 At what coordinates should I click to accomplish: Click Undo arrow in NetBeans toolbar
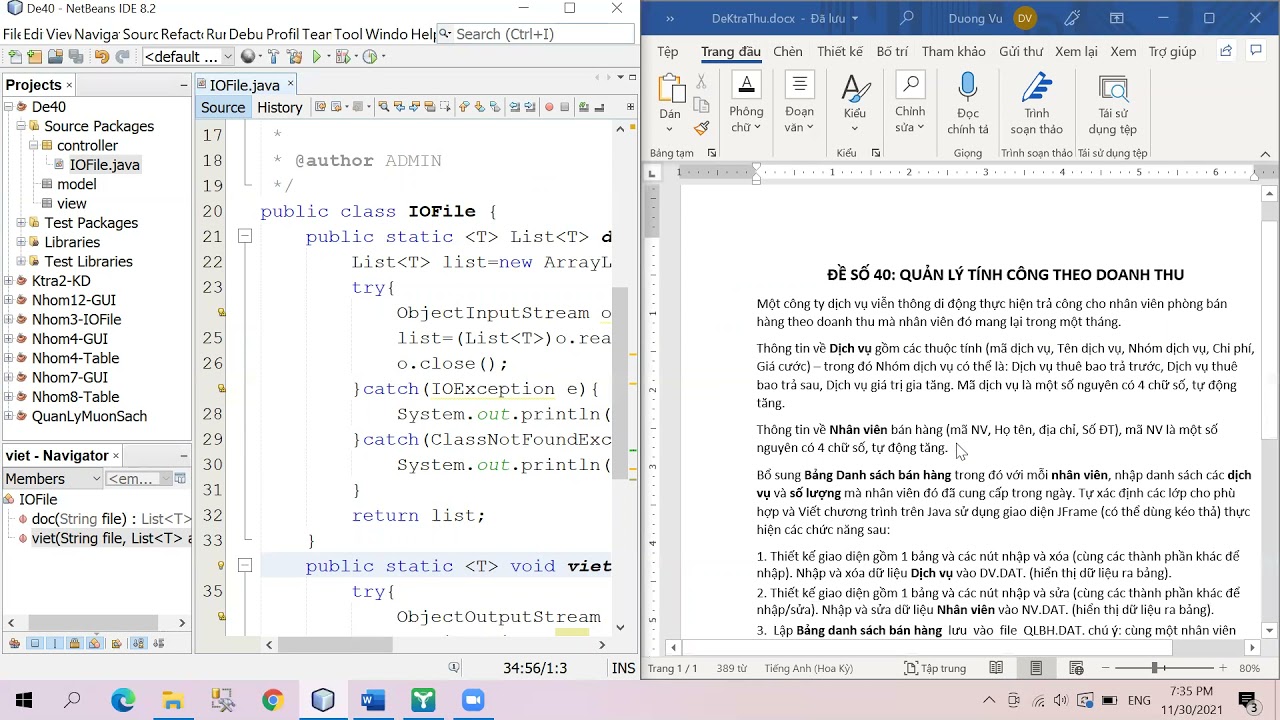[x=101, y=57]
